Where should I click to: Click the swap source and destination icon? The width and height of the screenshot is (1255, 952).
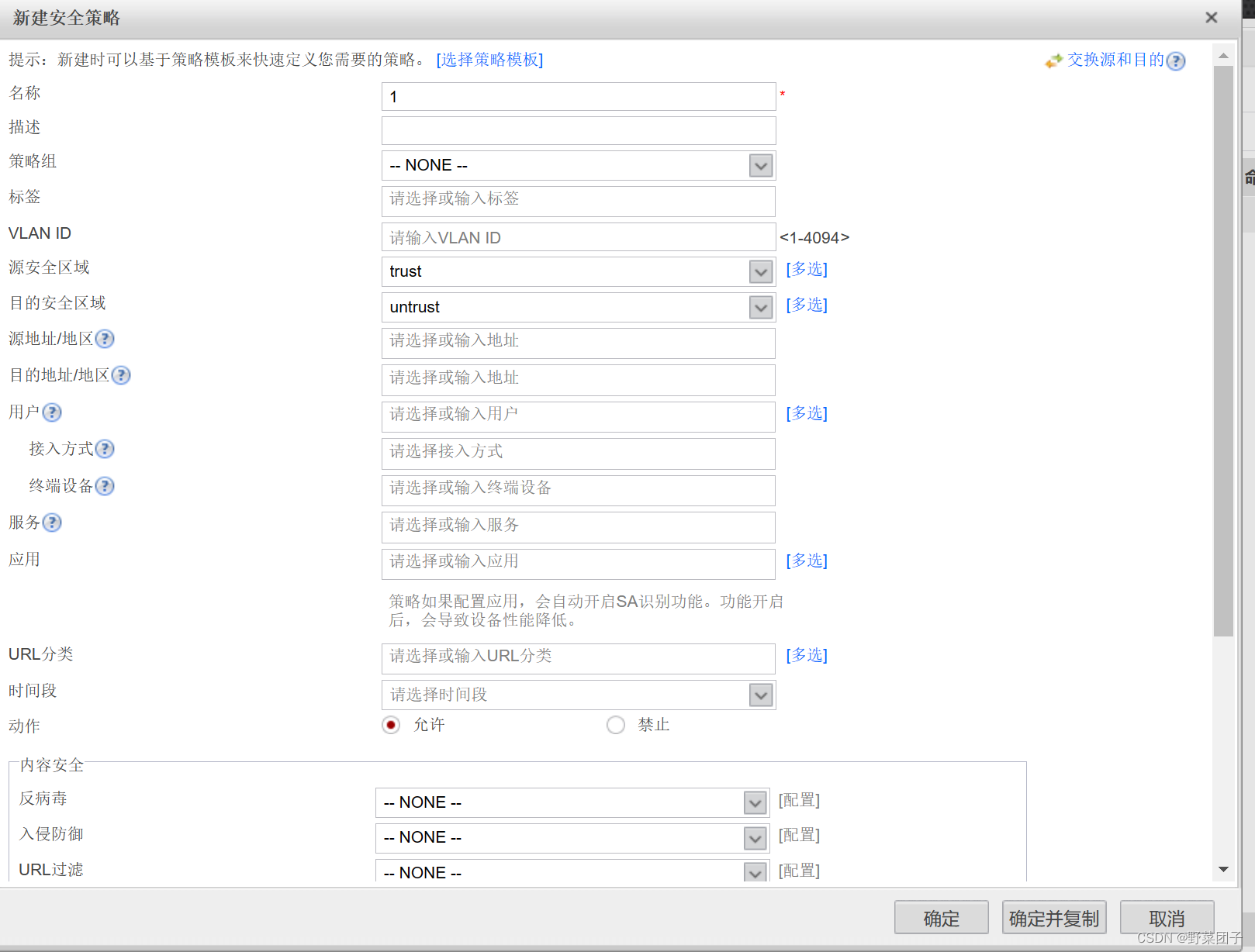(x=1053, y=60)
